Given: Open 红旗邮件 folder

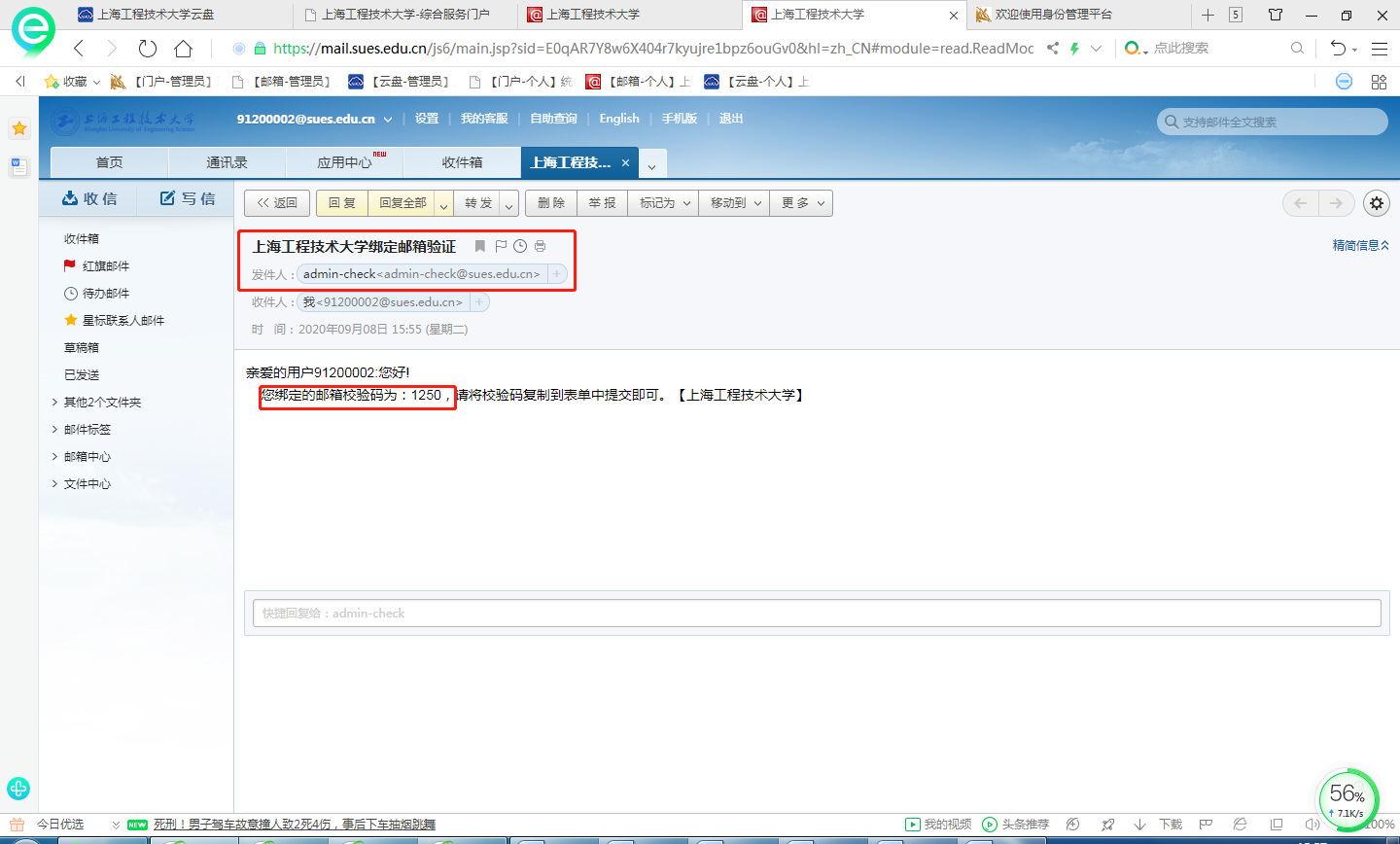Looking at the screenshot, I should pos(106,265).
